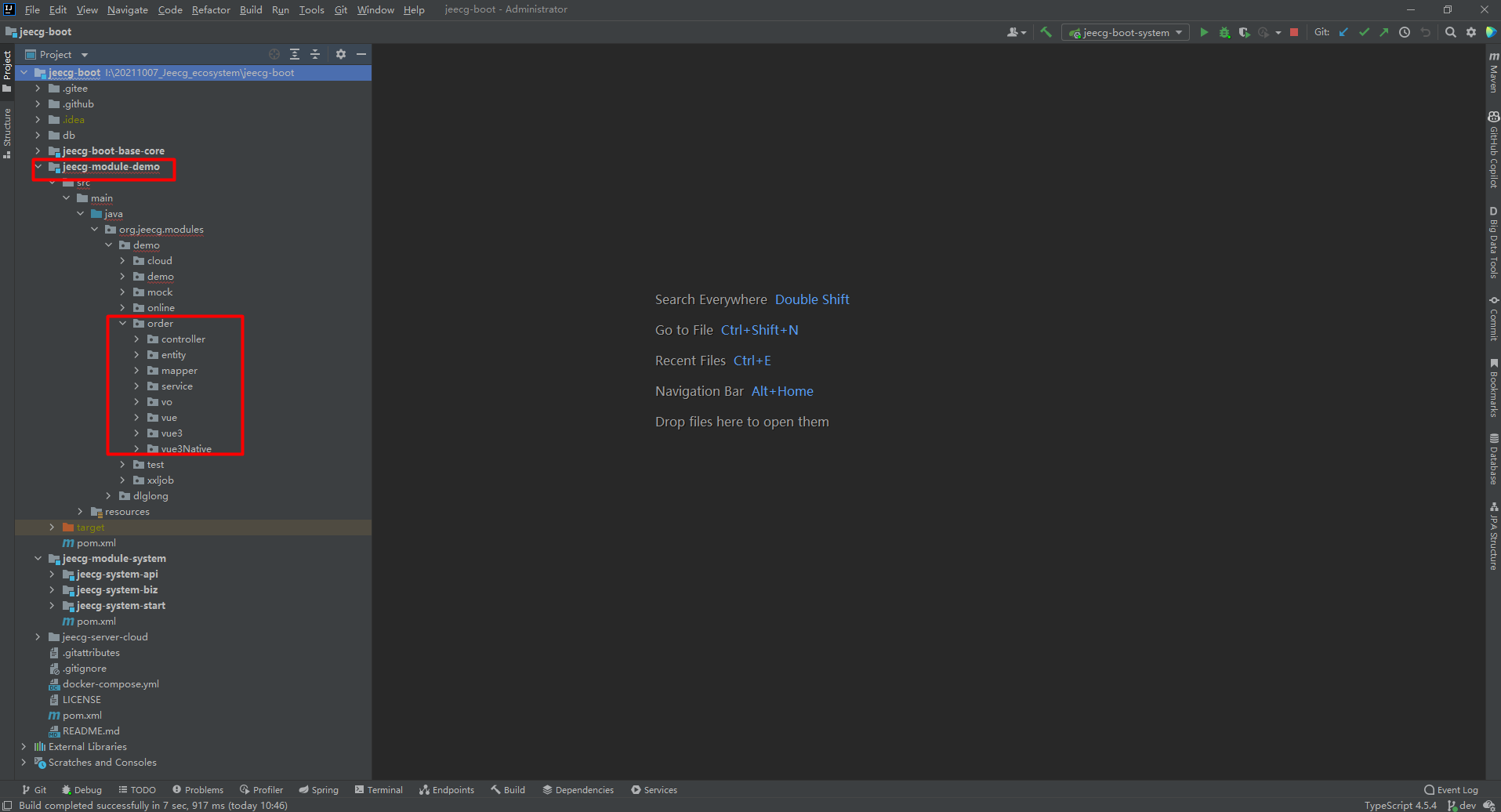This screenshot has height=812, width=1501.
Task: Click the locate target icon in Project panel
Action: [274, 54]
